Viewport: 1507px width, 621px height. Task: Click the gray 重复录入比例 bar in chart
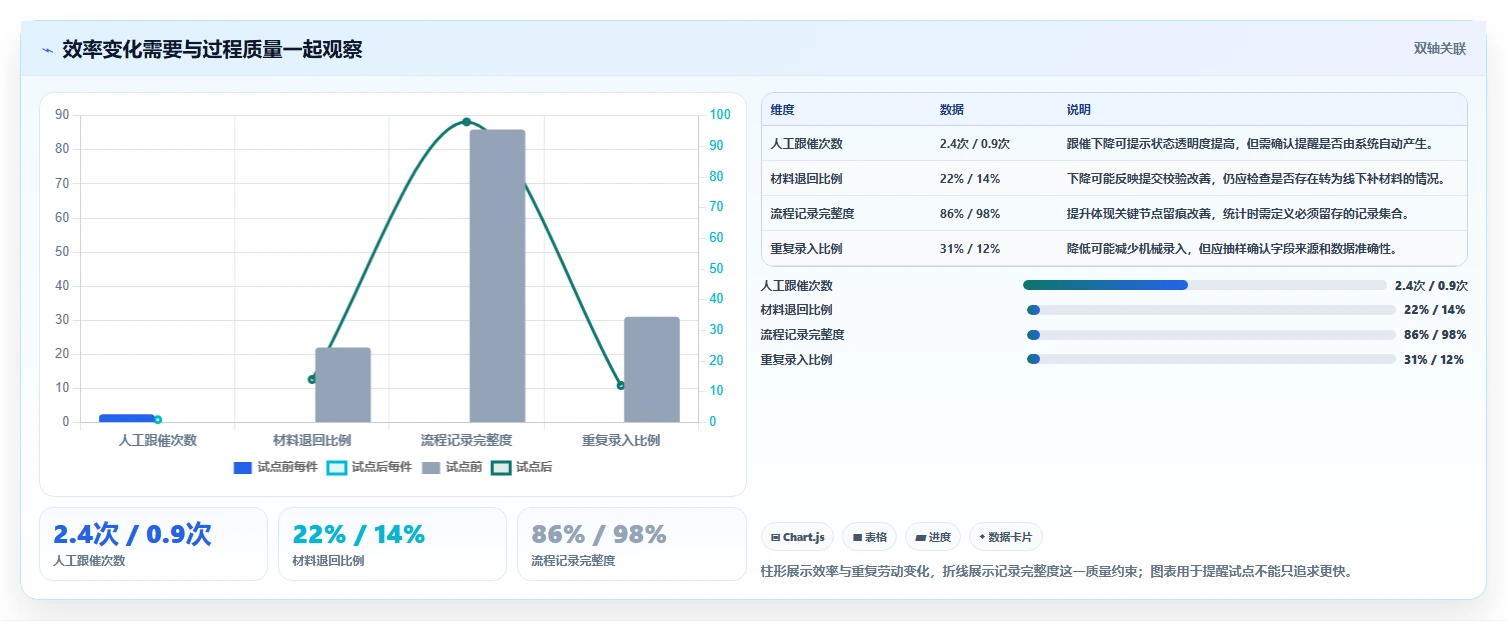point(652,369)
